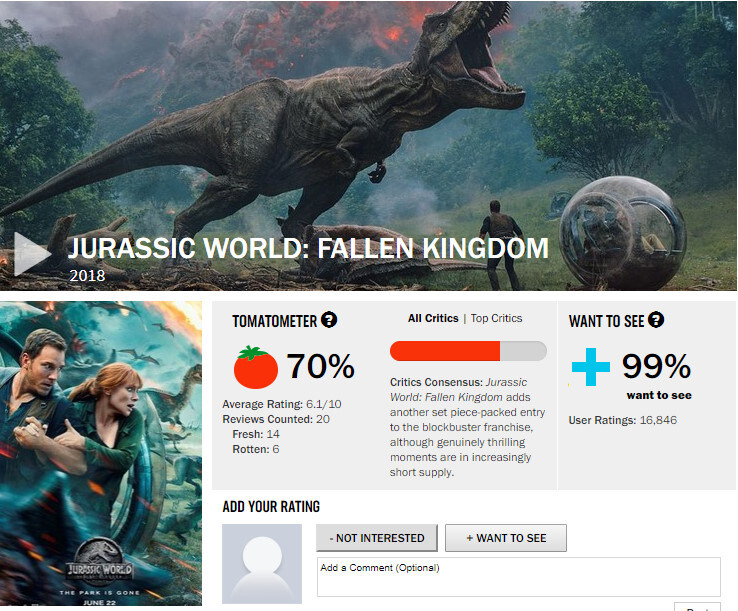
Task: Click the partially visible Post button
Action: click(x=698, y=606)
